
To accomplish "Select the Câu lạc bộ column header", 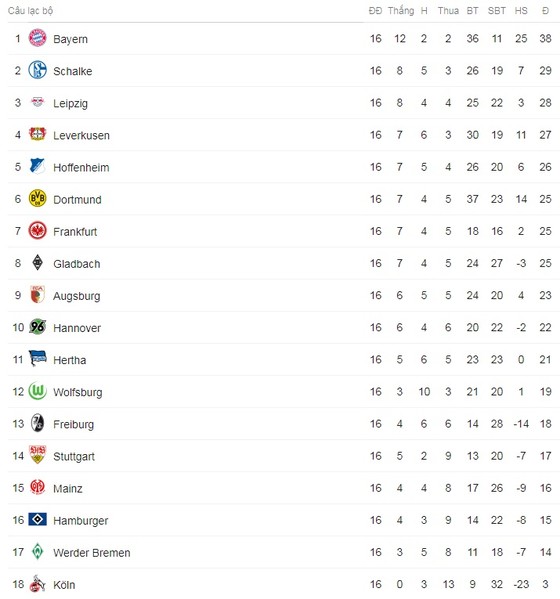I will (x=30, y=10).
